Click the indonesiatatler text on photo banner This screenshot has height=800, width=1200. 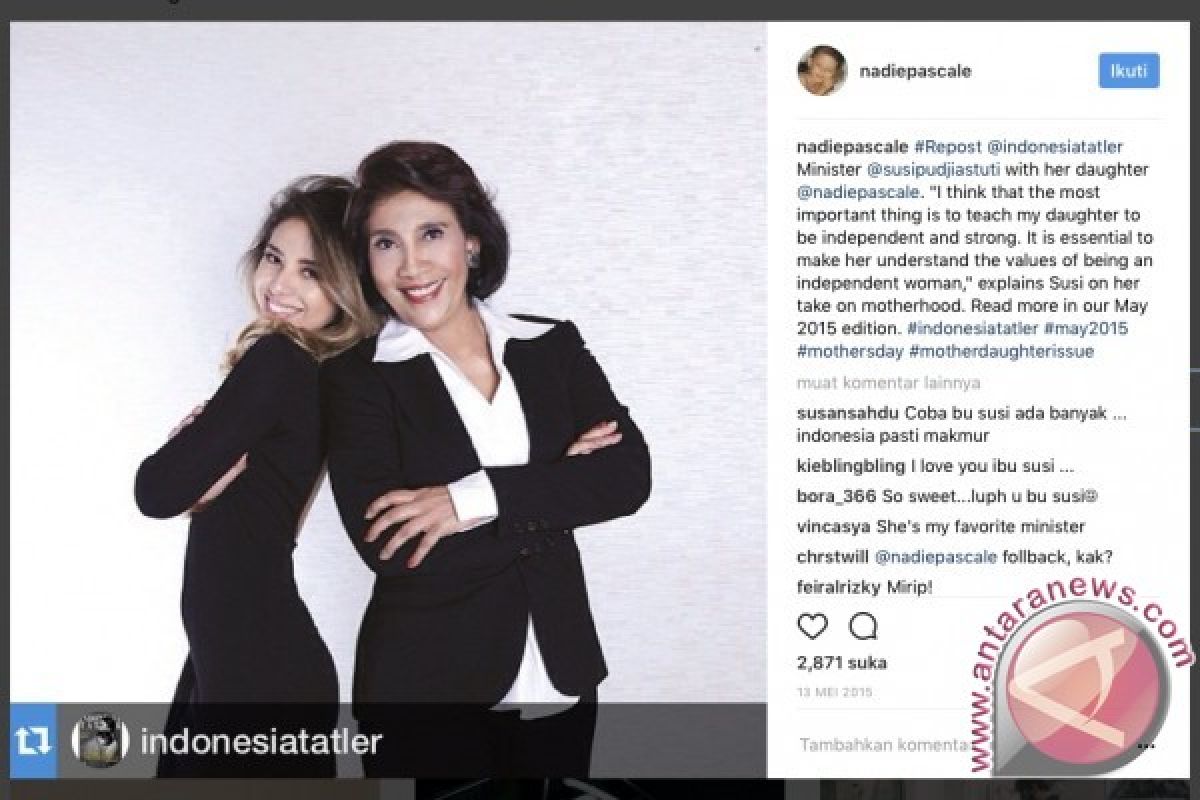tap(262, 742)
